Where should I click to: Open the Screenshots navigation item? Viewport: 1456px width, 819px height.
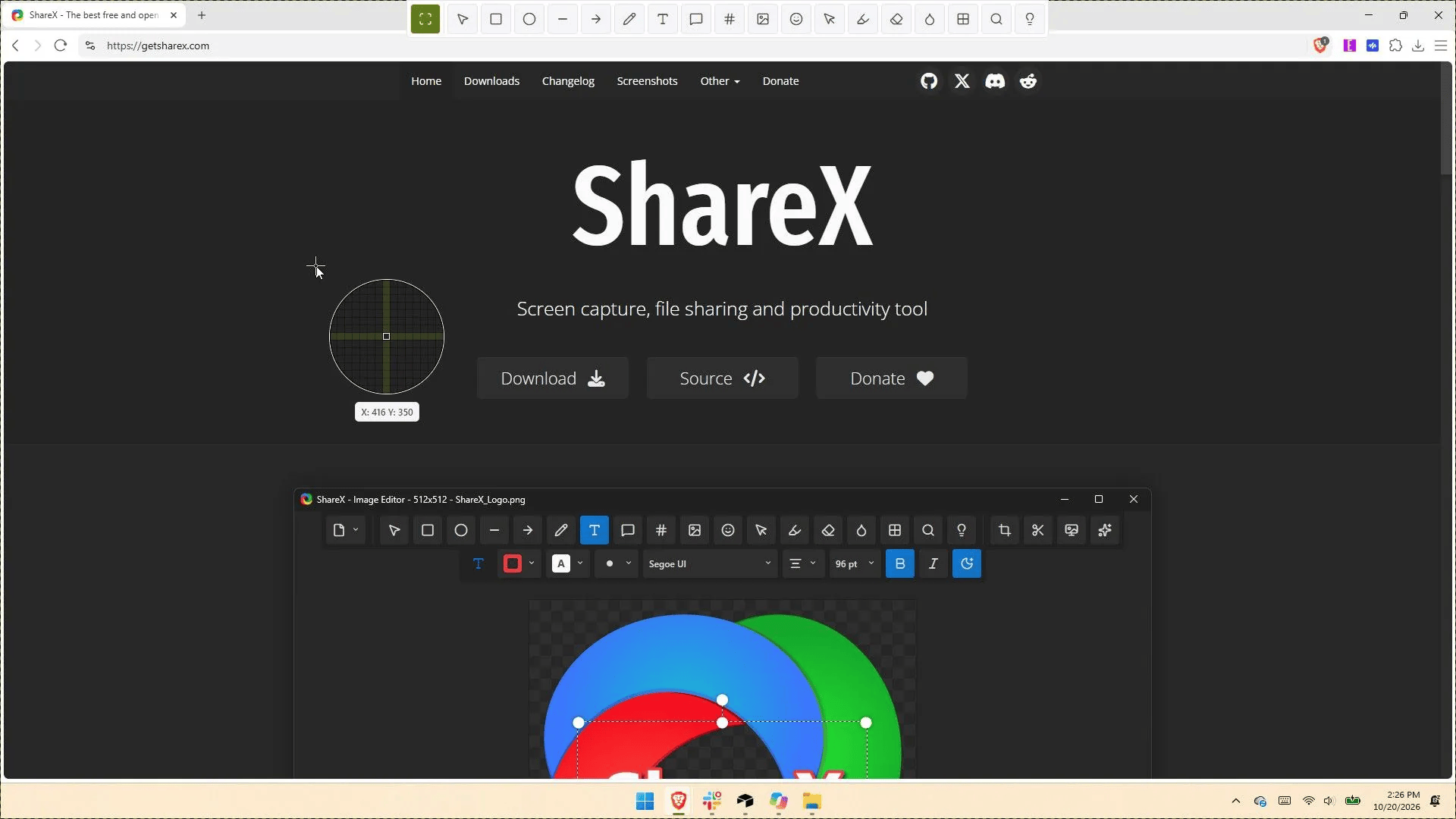click(647, 81)
